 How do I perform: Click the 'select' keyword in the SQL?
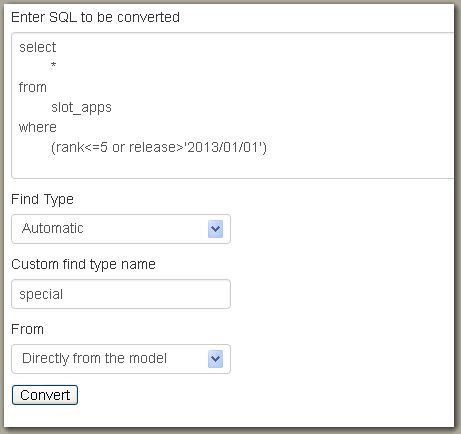[x=38, y=47]
